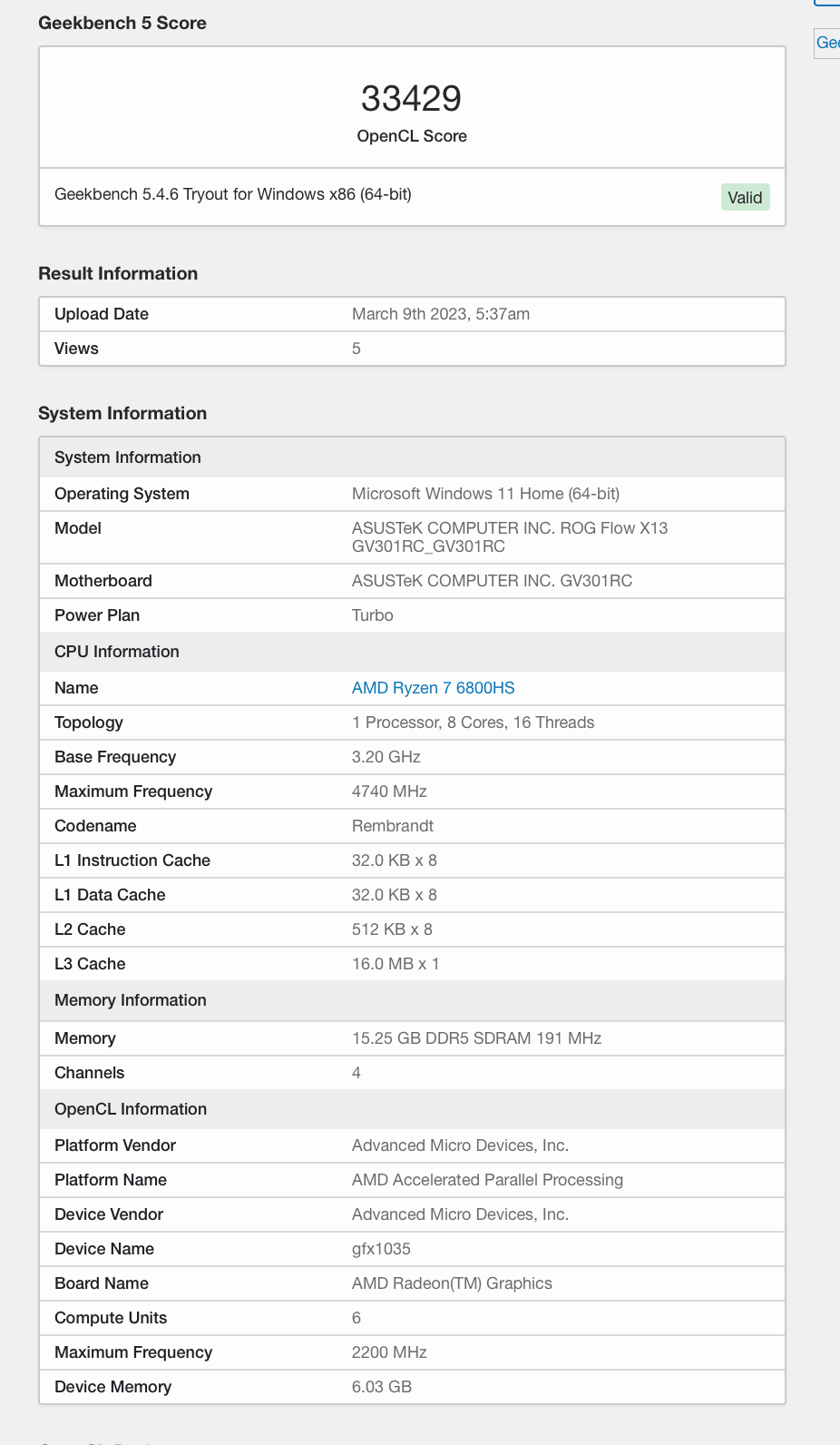Click the Model row label
840x1445 pixels.
coord(78,528)
